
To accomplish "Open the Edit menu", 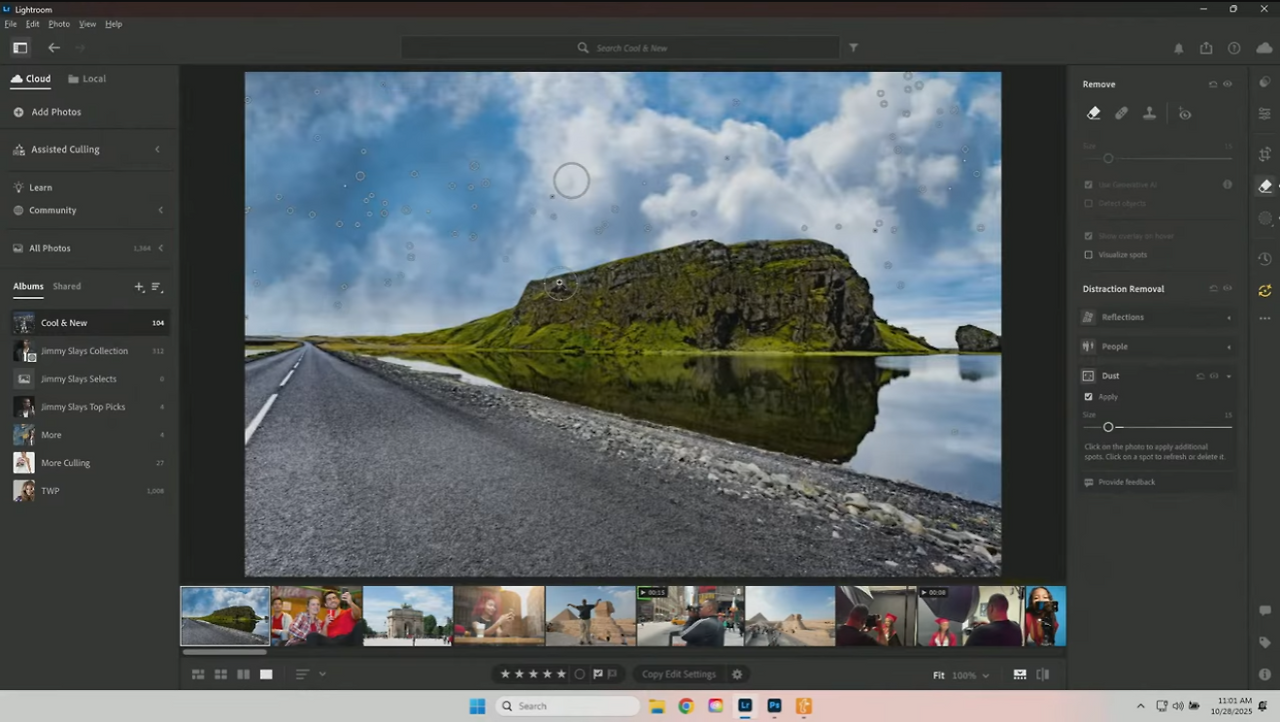I will pyautogui.click(x=33, y=24).
